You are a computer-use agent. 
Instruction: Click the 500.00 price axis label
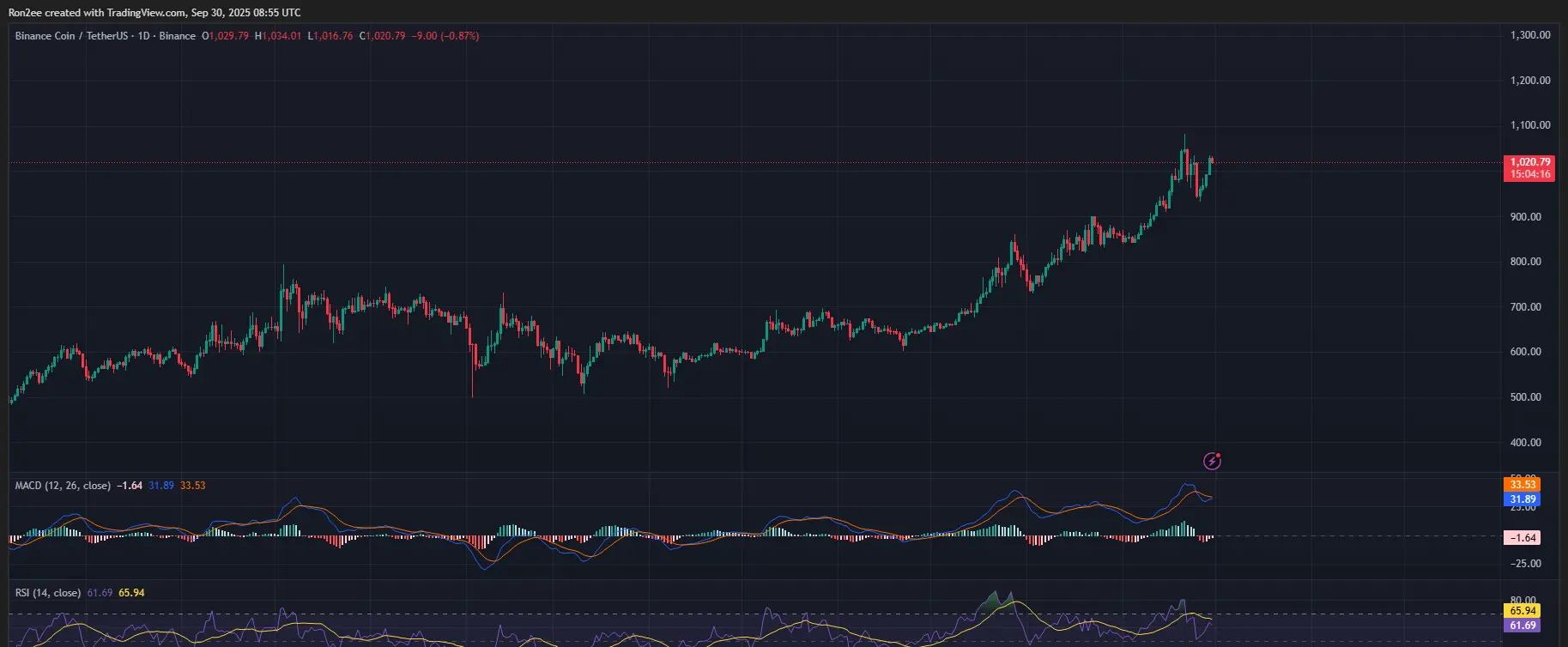point(1526,397)
